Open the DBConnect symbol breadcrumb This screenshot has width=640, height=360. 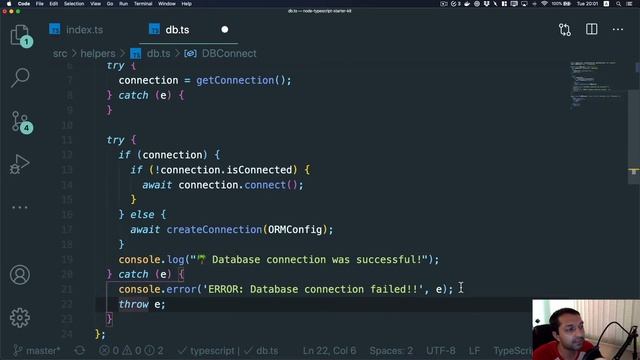pyautogui.click(x=229, y=53)
